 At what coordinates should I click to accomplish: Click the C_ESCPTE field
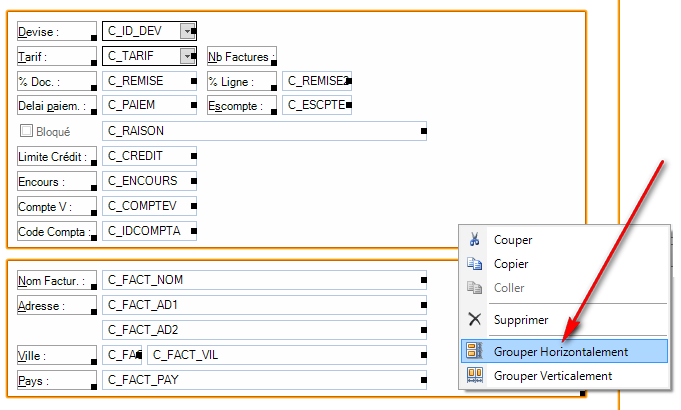tap(317, 104)
